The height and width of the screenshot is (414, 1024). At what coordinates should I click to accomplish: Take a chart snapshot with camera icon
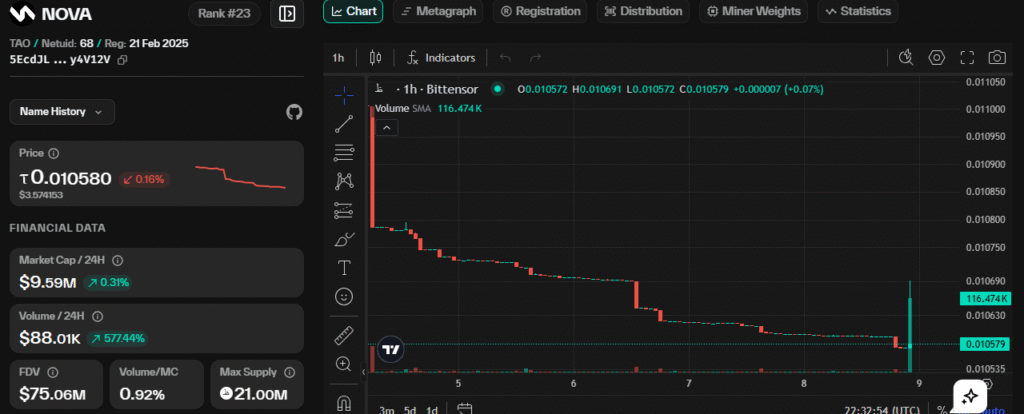point(996,58)
